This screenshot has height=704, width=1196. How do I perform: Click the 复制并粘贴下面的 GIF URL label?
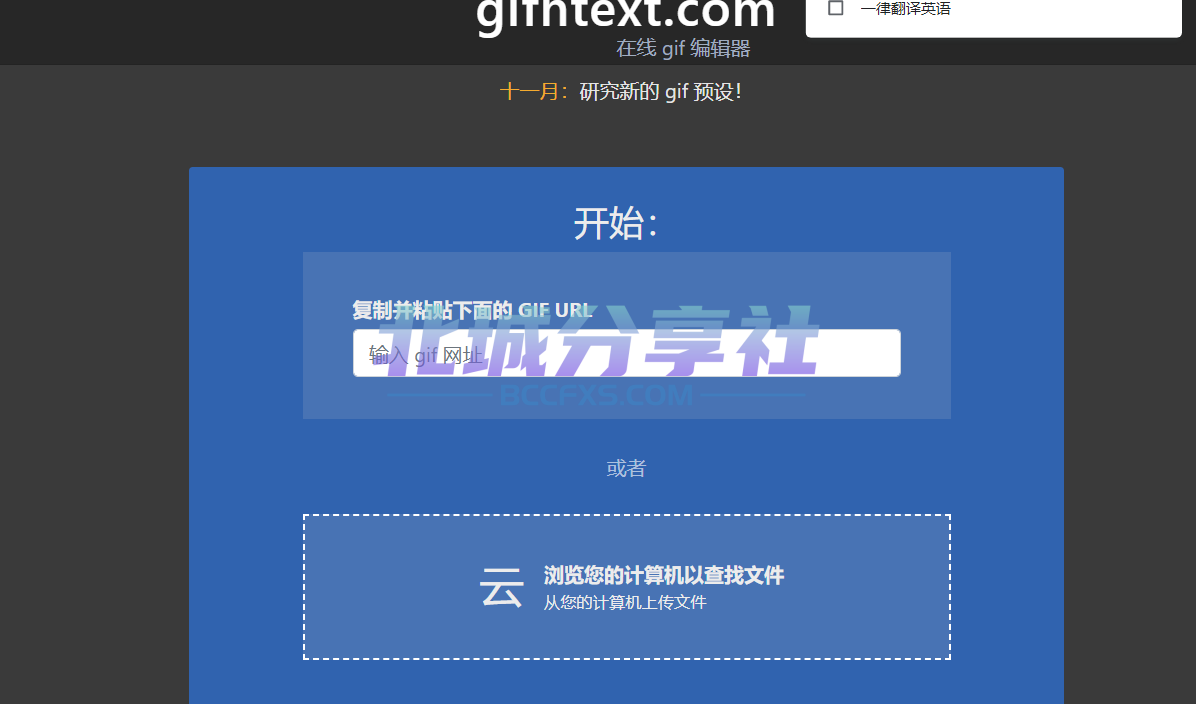(472, 310)
